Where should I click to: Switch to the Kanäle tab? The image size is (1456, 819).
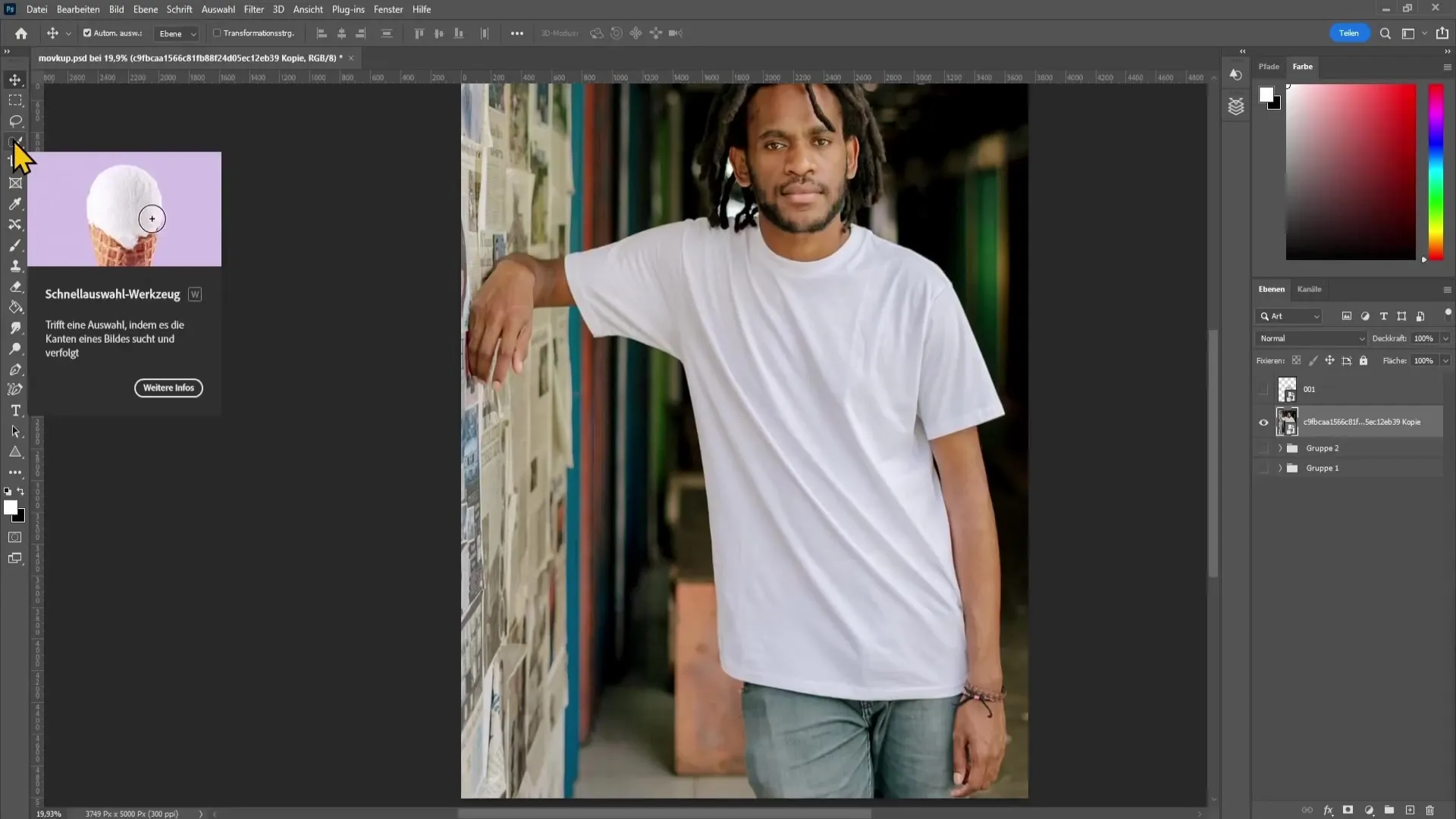(x=1310, y=289)
